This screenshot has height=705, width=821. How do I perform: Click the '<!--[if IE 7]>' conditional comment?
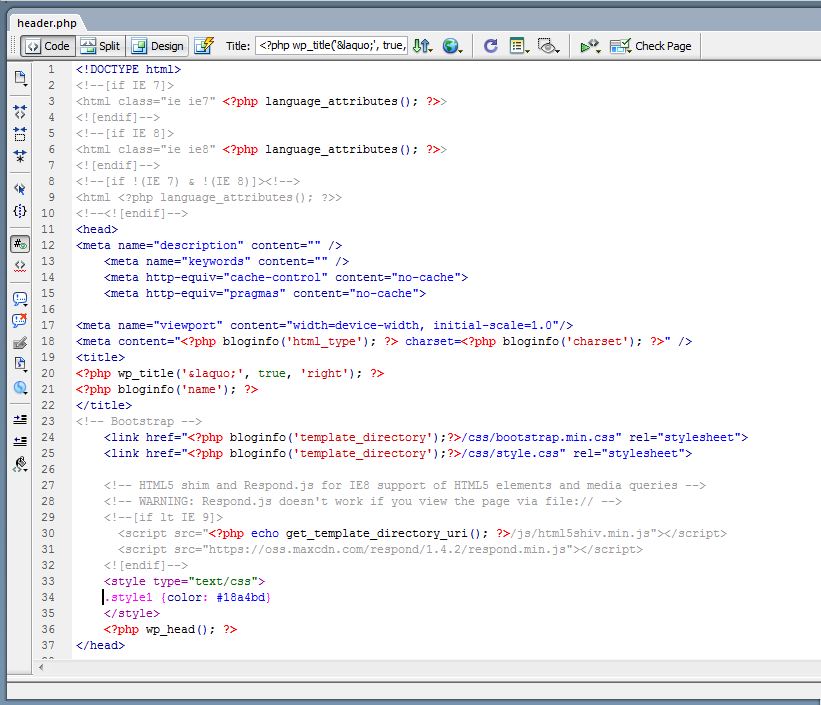tap(125, 85)
